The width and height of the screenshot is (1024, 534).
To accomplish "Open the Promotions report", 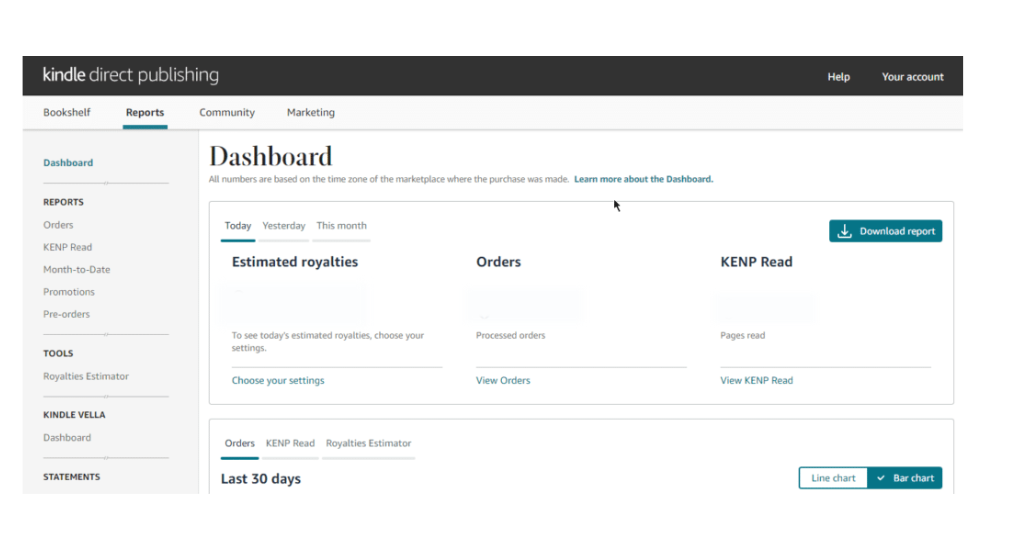I will [x=69, y=291].
